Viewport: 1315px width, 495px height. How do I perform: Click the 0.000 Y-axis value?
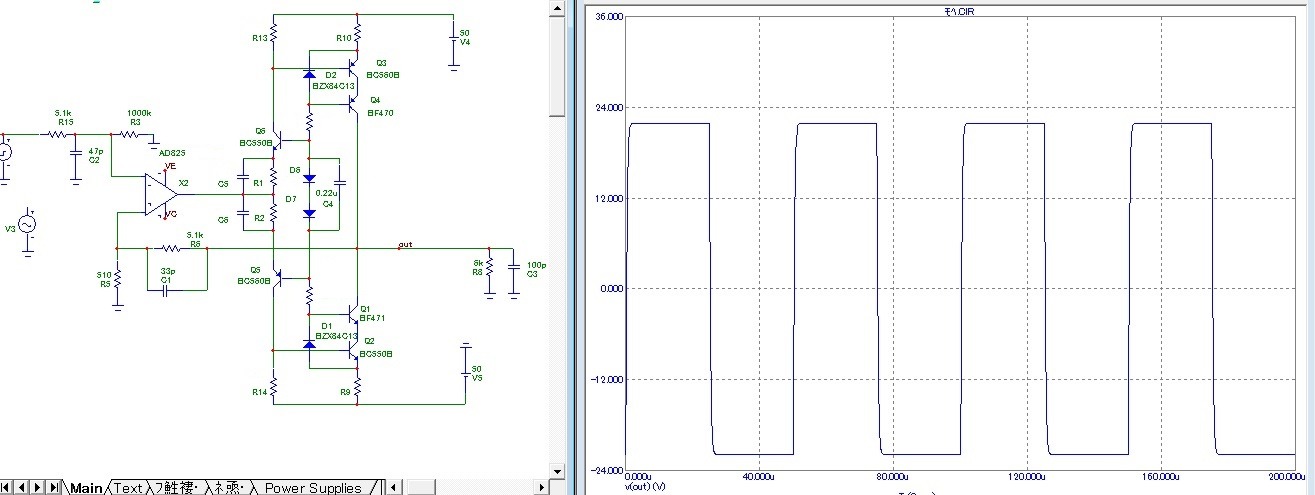coord(611,289)
